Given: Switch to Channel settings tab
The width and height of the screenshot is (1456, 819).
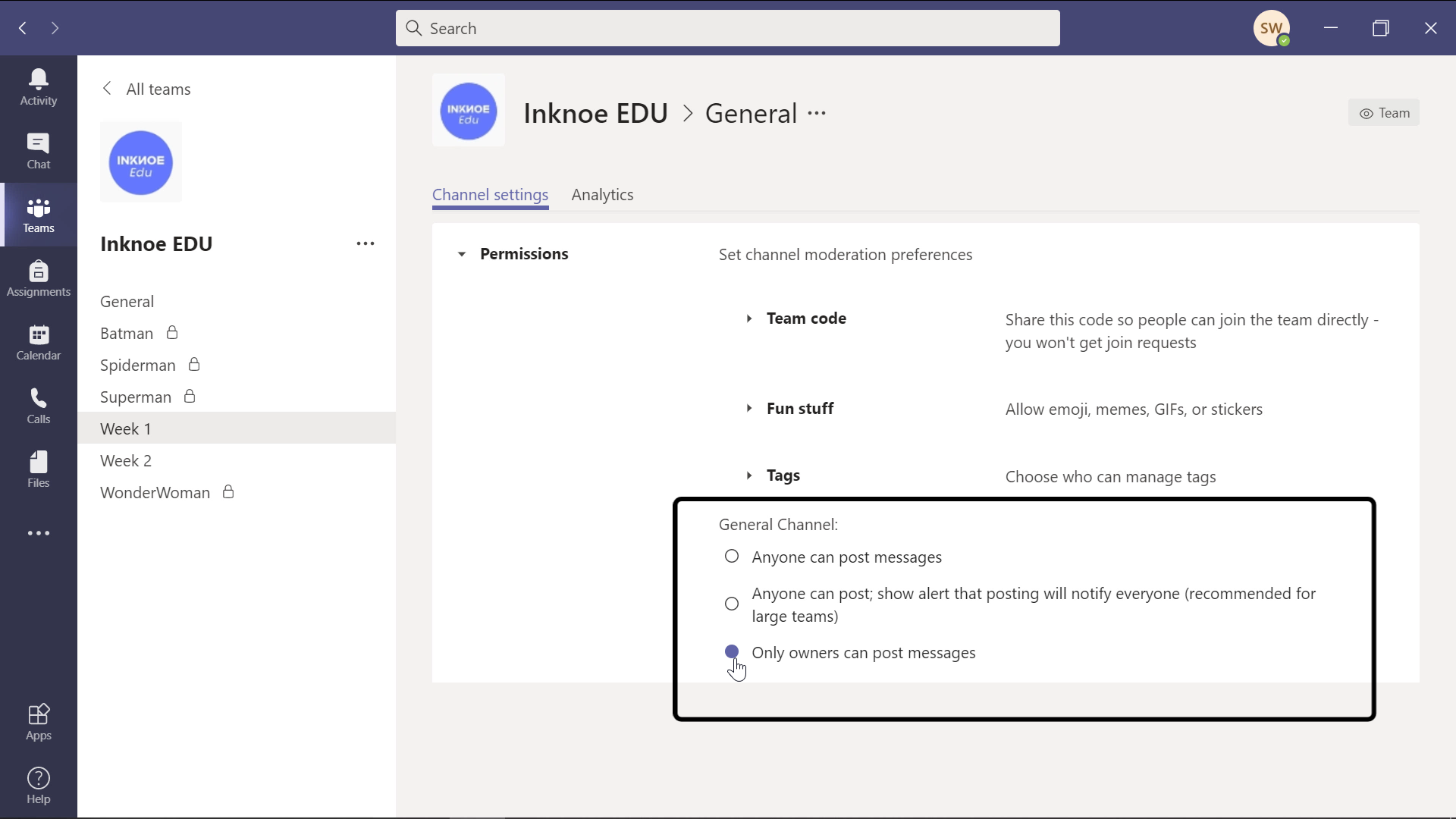Looking at the screenshot, I should (x=491, y=194).
